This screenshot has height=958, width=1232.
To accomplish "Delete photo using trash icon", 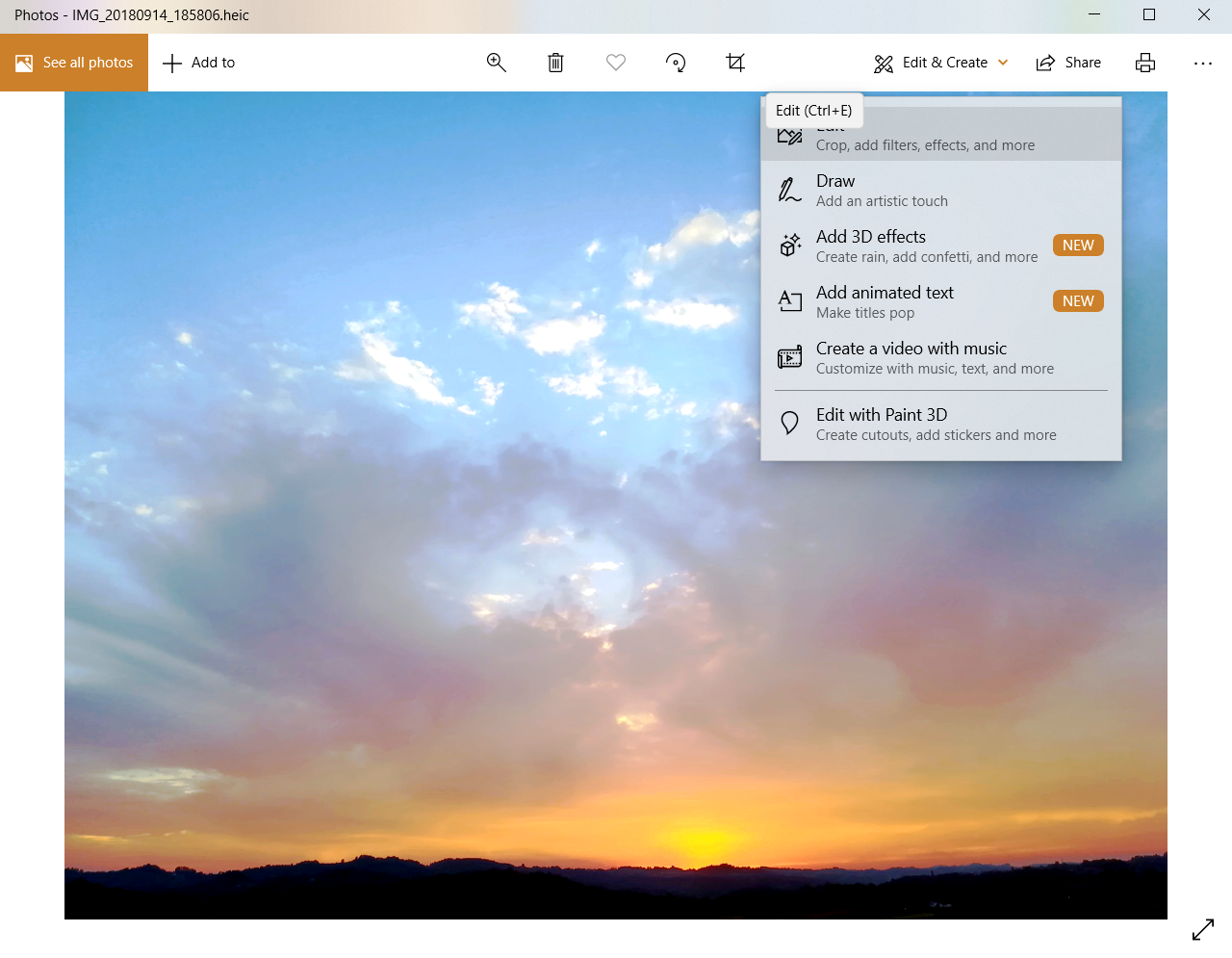I will (555, 63).
